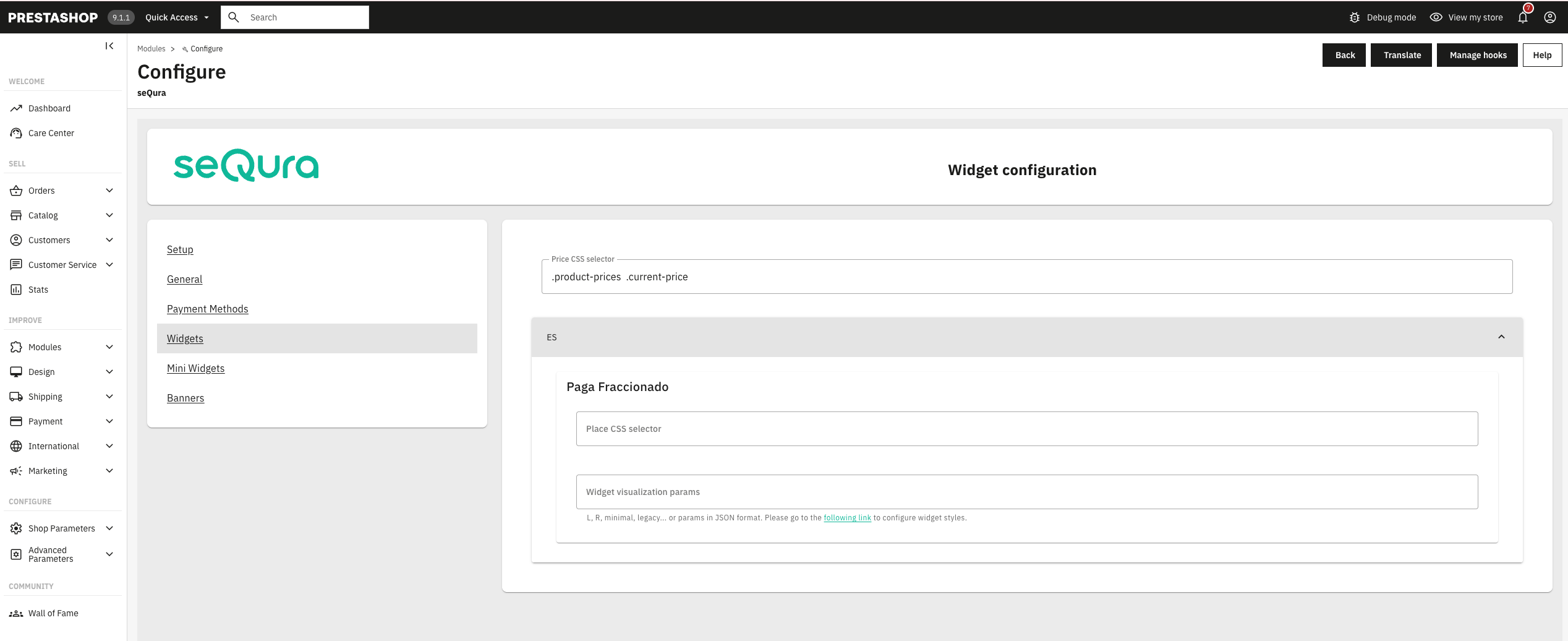
Task: Click the Catalog store icon
Action: click(16, 215)
